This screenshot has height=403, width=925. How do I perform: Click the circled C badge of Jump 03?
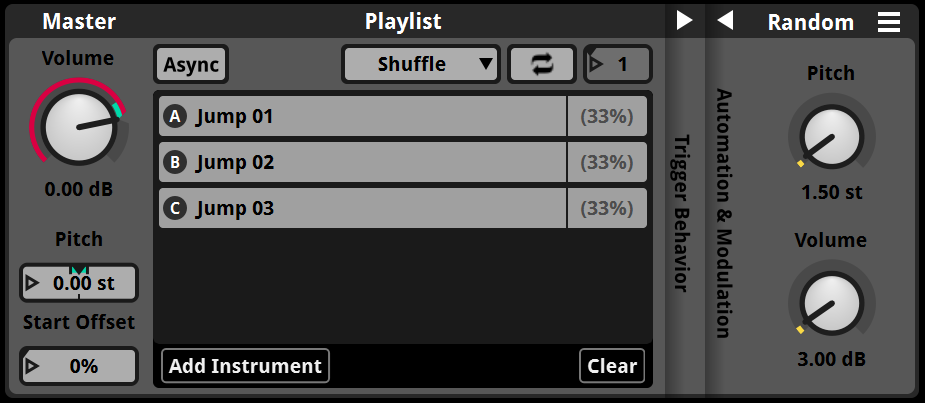[176, 209]
